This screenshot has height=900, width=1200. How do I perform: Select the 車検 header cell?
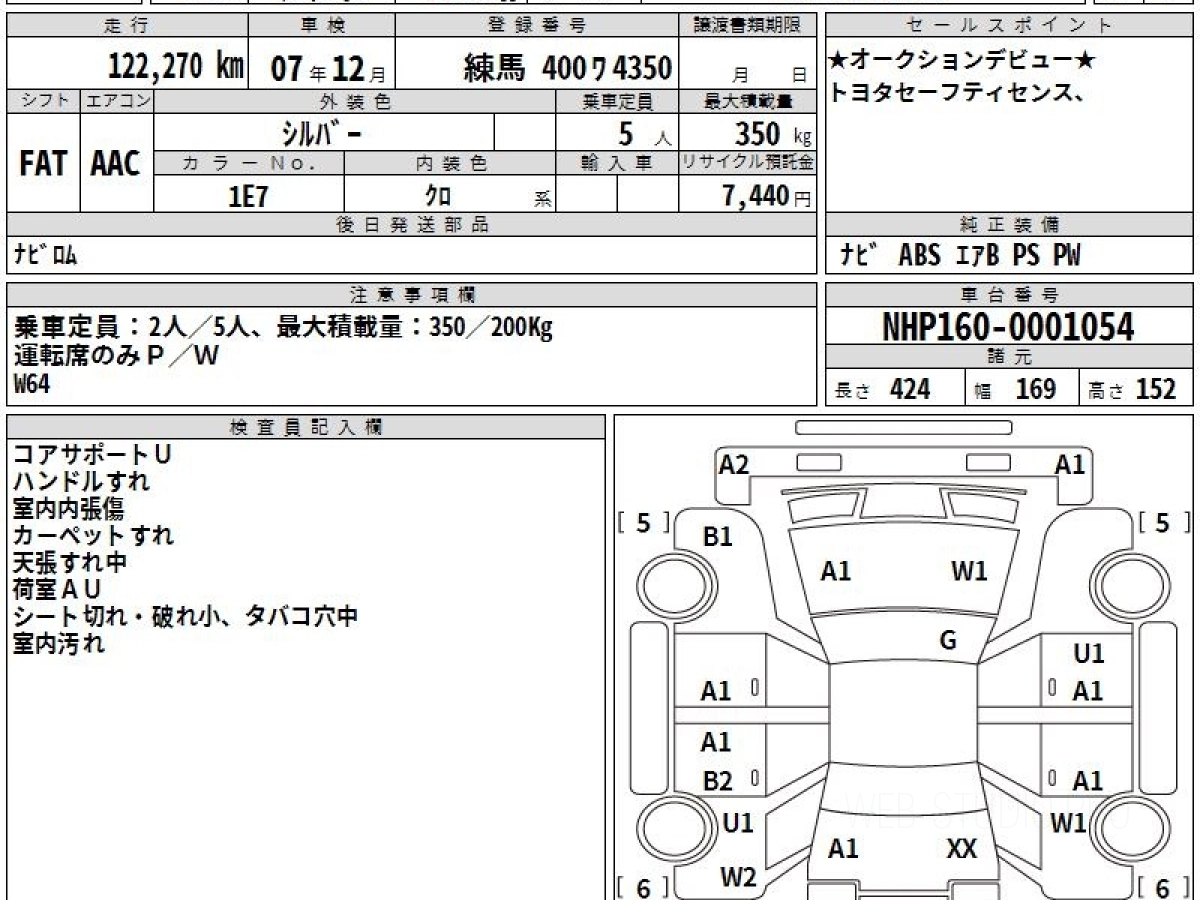pos(321,26)
